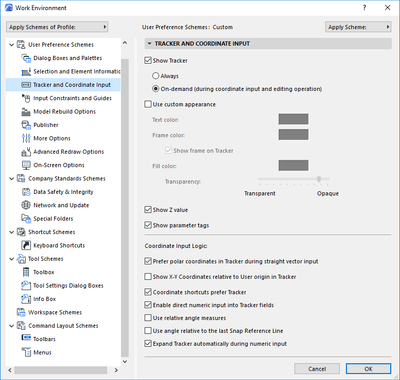The width and height of the screenshot is (400, 380).
Task: Click the Company Standards Schemes icon
Action: pyautogui.click(x=21, y=178)
